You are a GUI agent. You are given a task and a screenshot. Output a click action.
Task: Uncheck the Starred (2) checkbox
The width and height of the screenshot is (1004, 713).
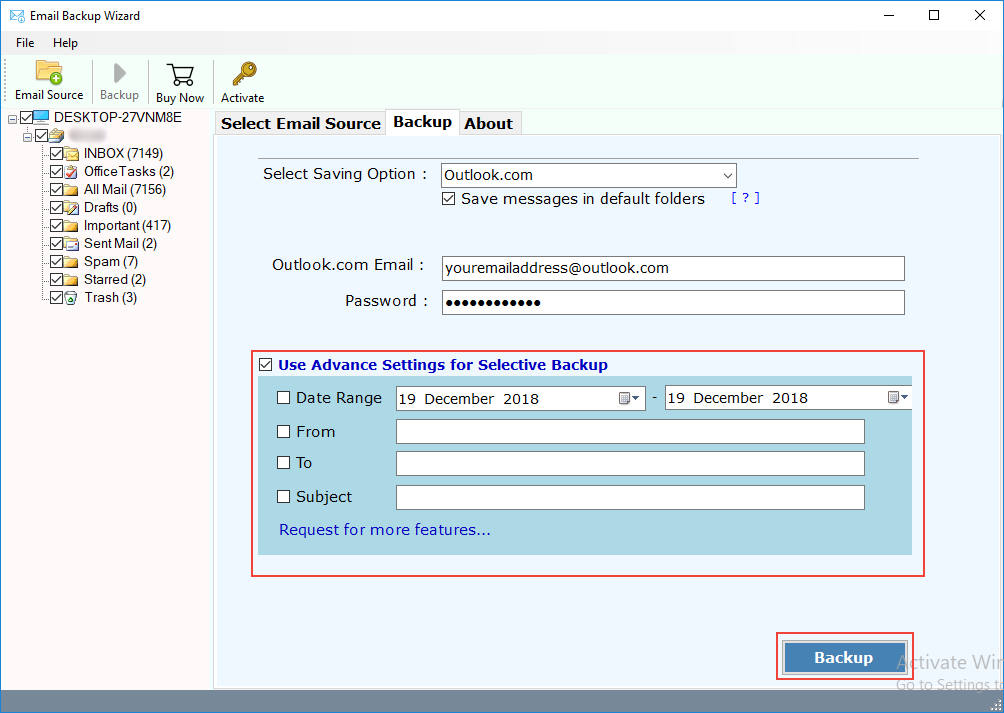click(x=56, y=279)
